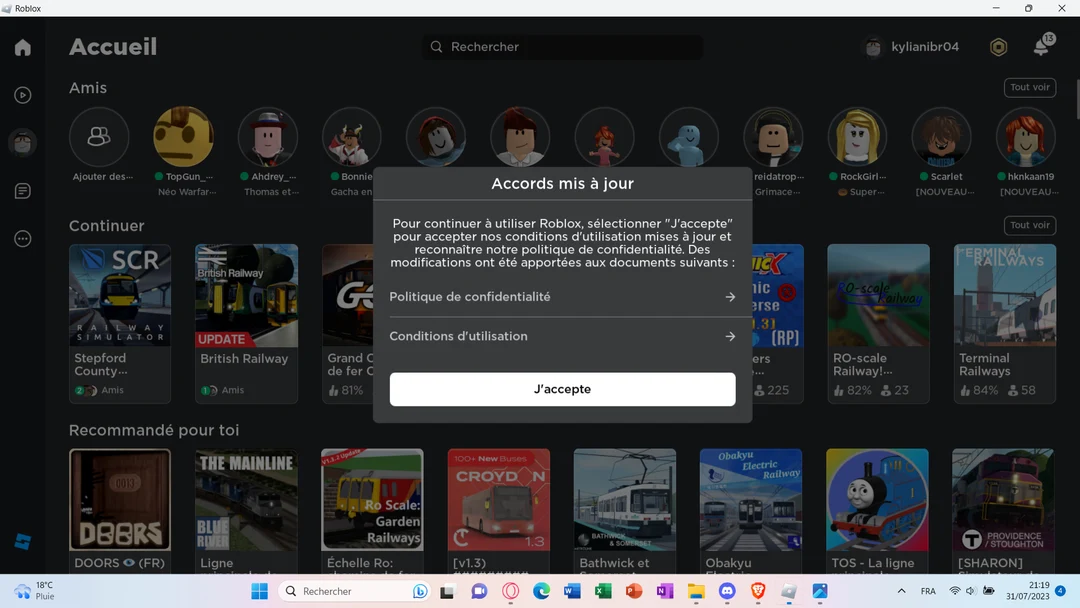The width and height of the screenshot is (1080, 608).
Task: Open the Avatar section from the sidebar
Action: [22, 142]
